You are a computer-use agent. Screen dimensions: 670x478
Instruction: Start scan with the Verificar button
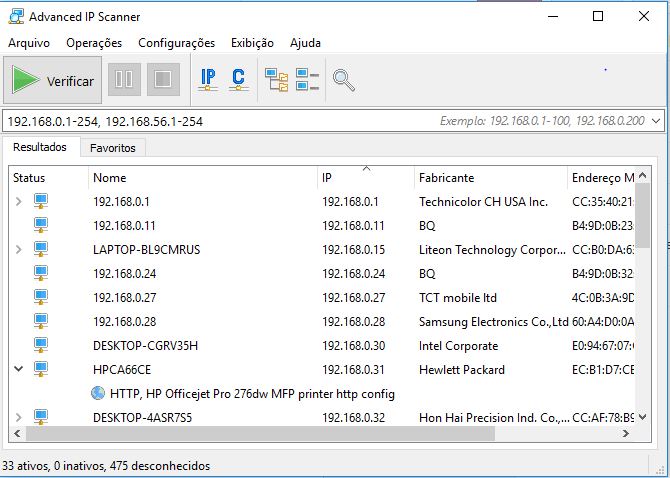tap(53, 80)
